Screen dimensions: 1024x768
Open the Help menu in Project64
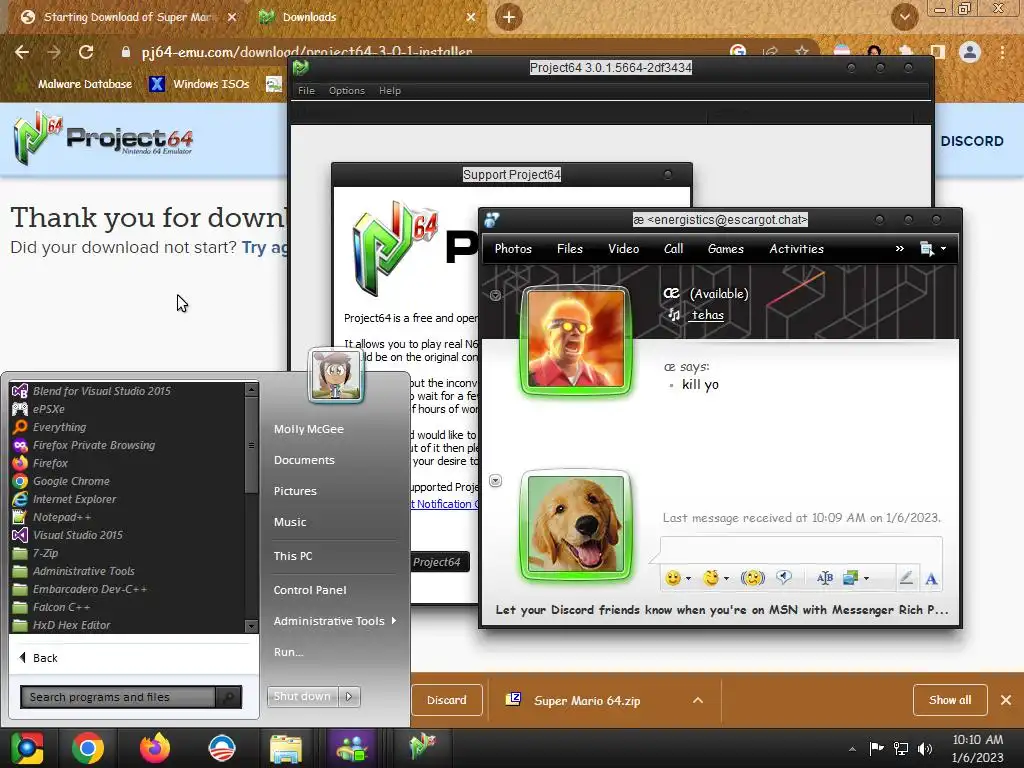(x=390, y=91)
